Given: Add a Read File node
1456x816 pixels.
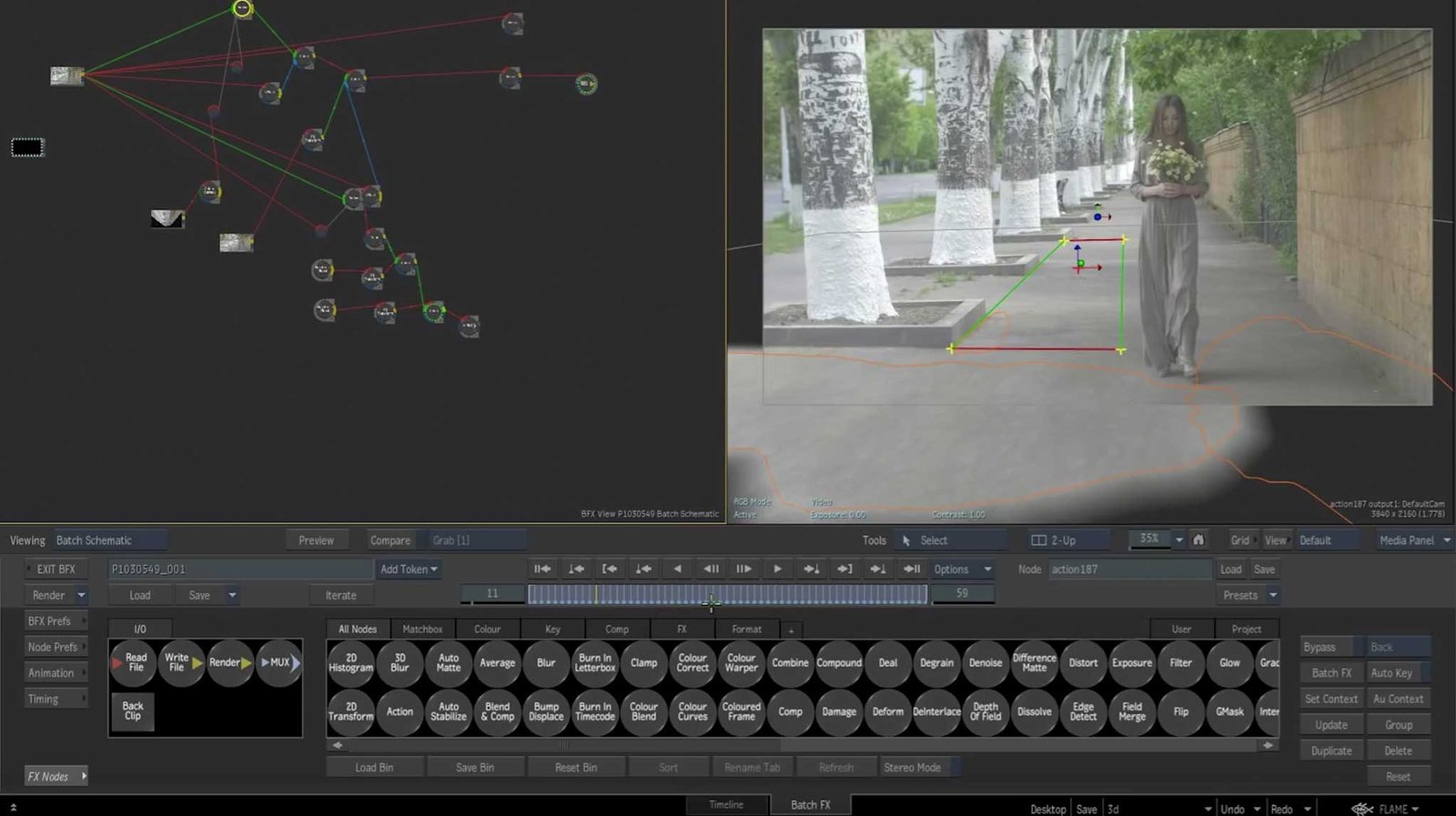Looking at the screenshot, I should pos(134,662).
